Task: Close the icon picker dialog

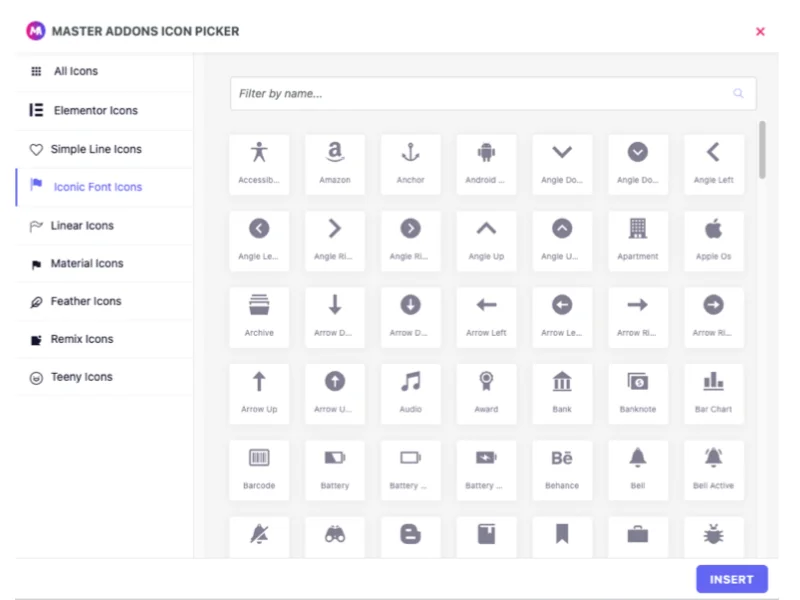Action: [x=760, y=32]
